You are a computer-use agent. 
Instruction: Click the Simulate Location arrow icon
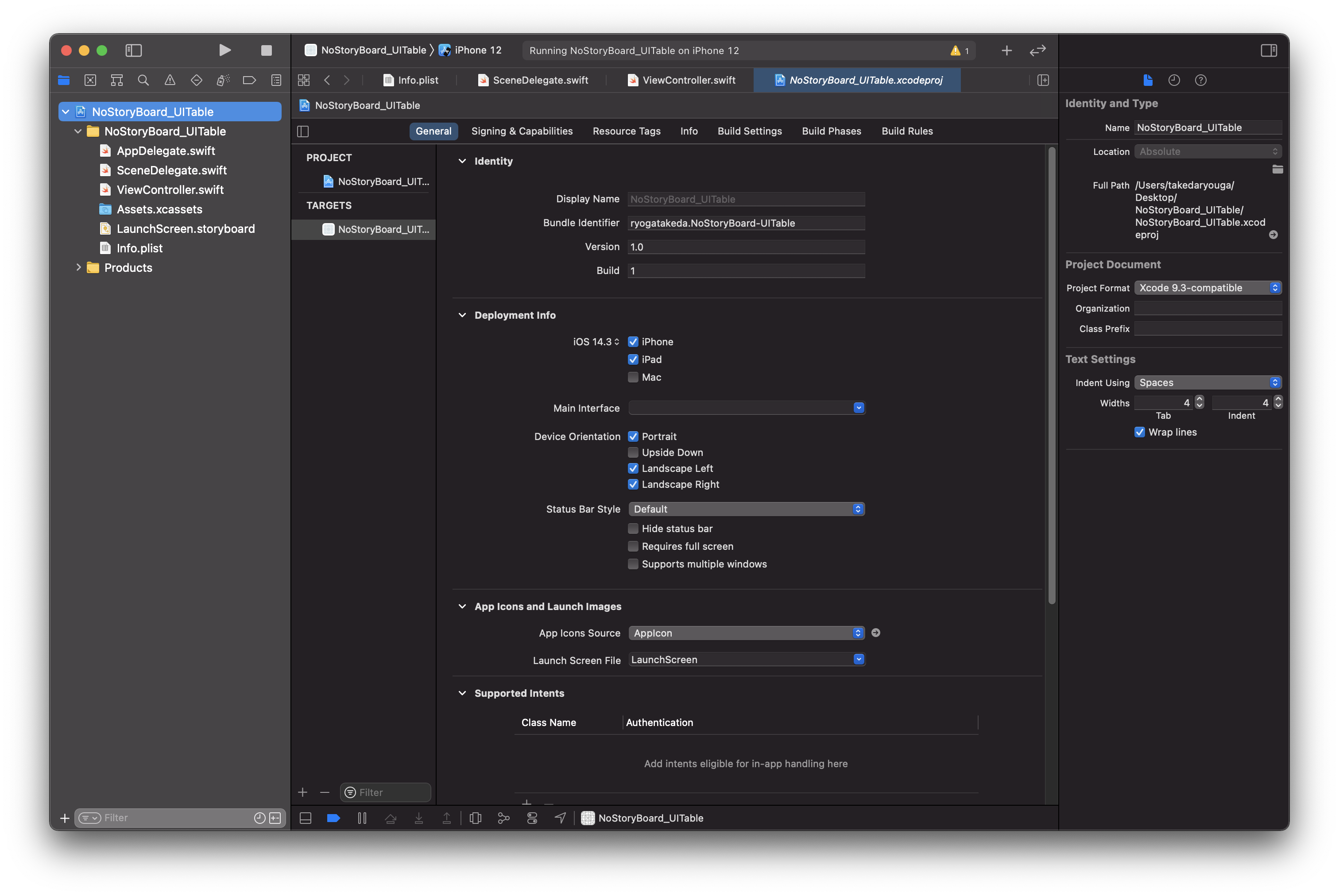[560, 818]
